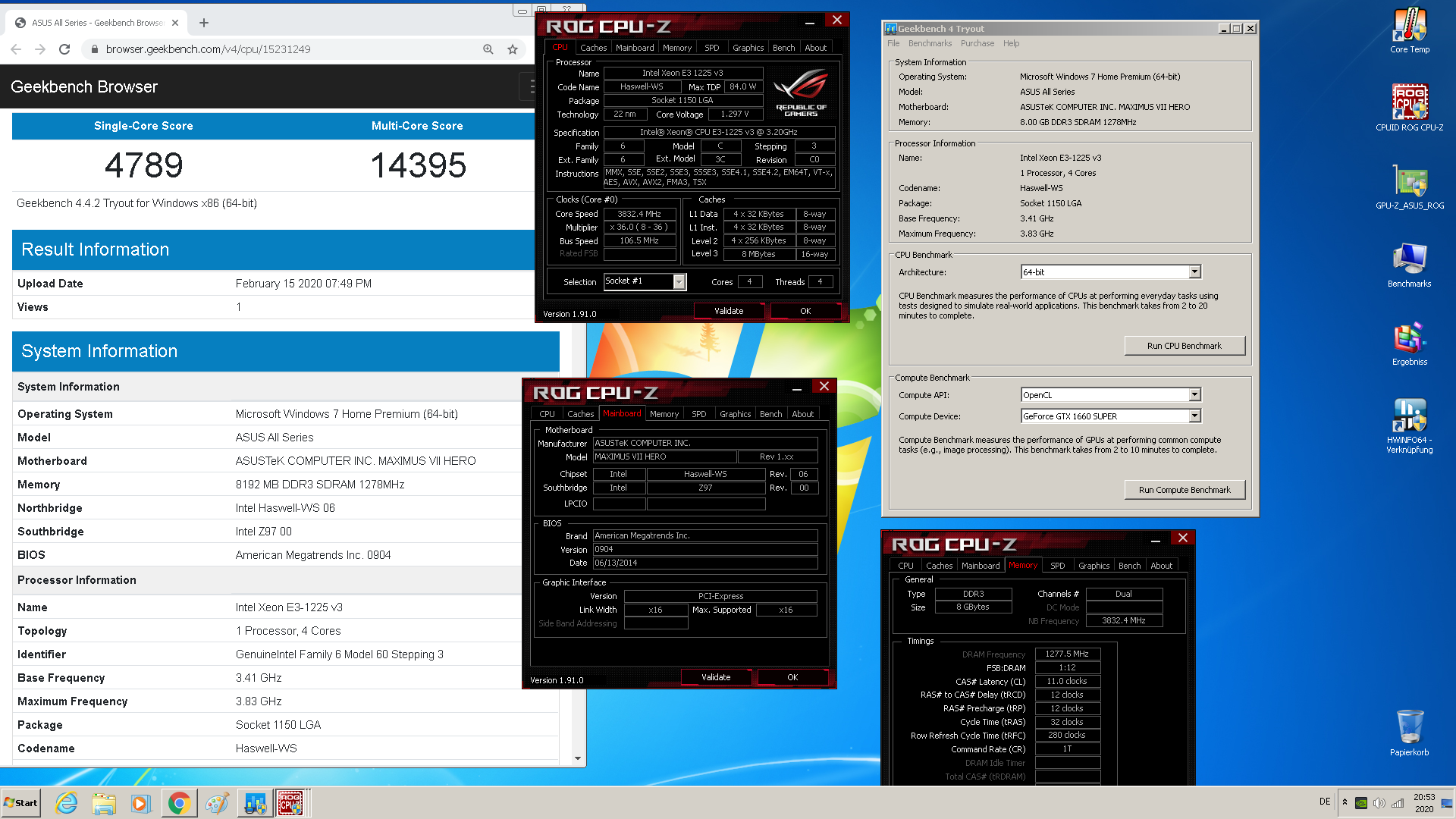Click Run CPU Benchmark button
The image size is (1456, 819).
coord(1185,346)
